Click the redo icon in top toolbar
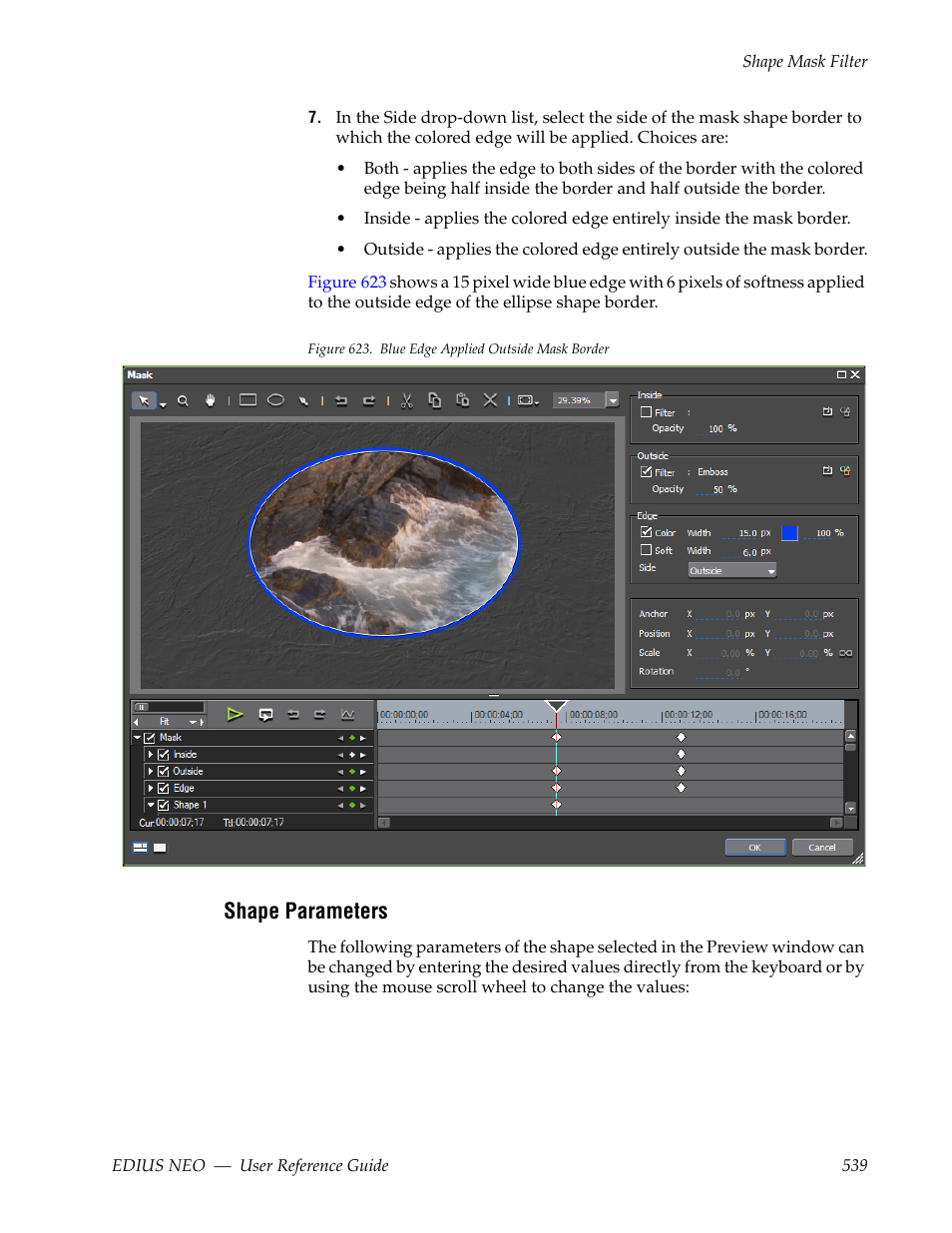The image size is (952, 1233). 368,400
